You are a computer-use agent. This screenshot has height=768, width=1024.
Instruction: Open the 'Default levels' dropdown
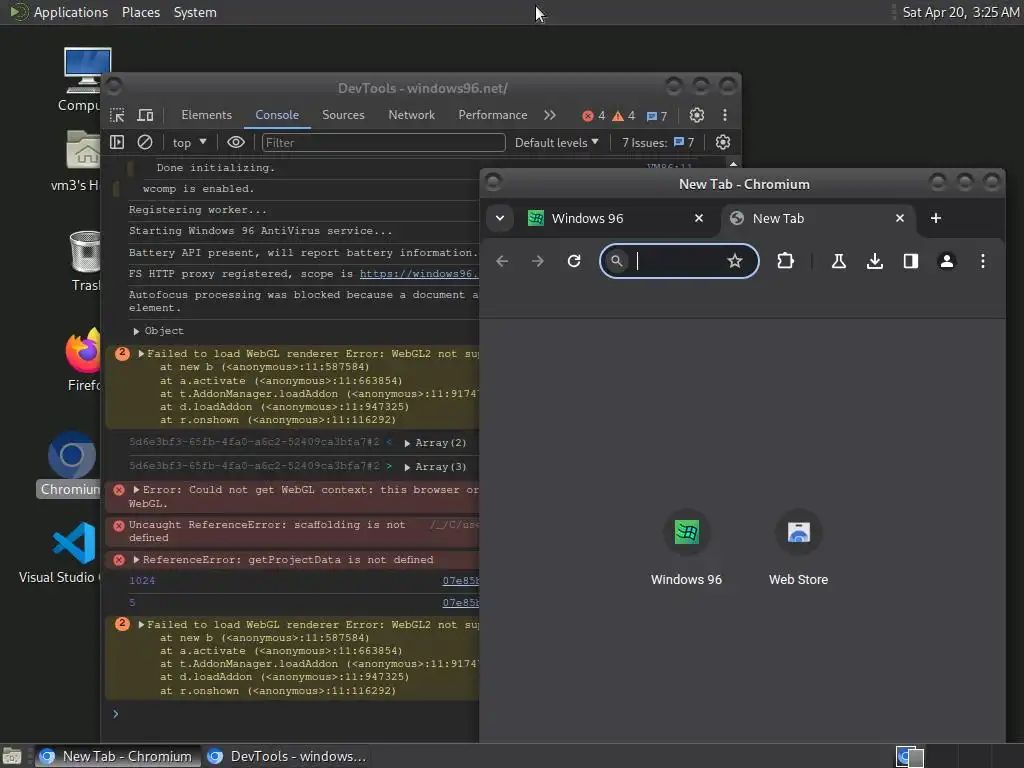pos(556,142)
